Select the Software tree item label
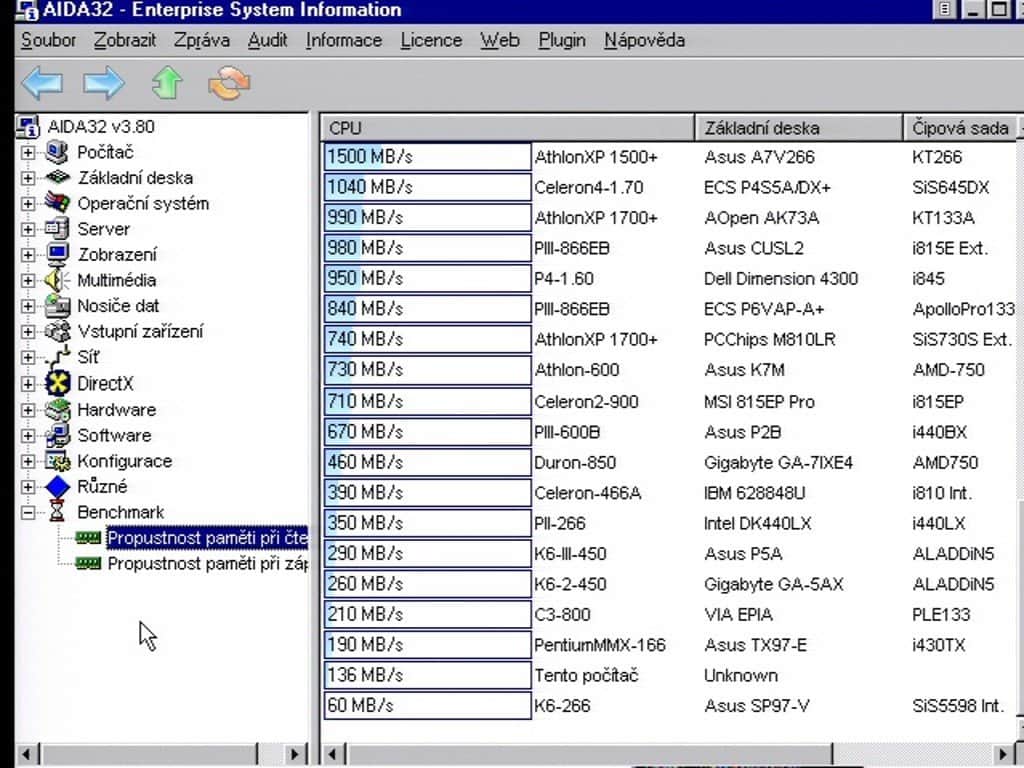 point(114,435)
